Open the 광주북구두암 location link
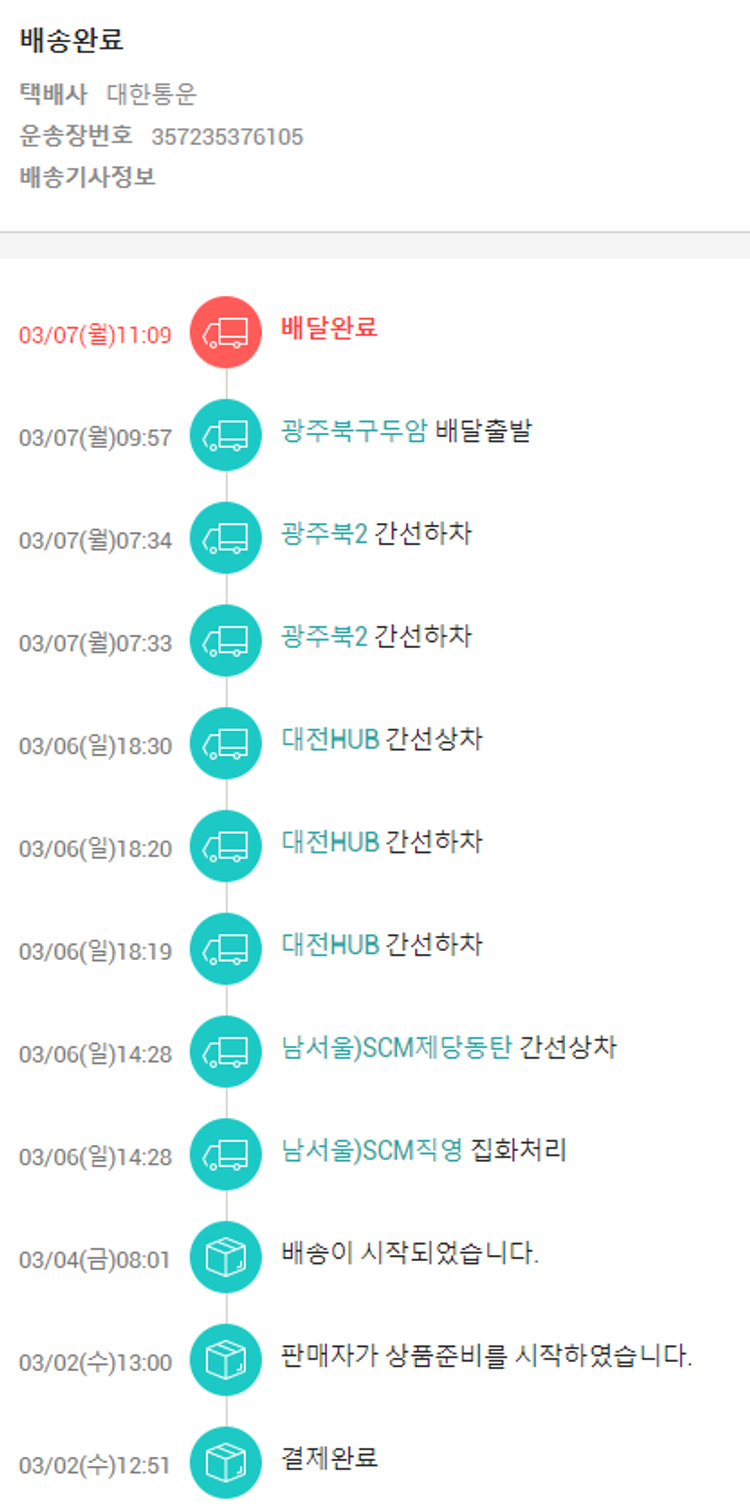The width and height of the screenshot is (750, 1511). pyautogui.click(x=355, y=431)
